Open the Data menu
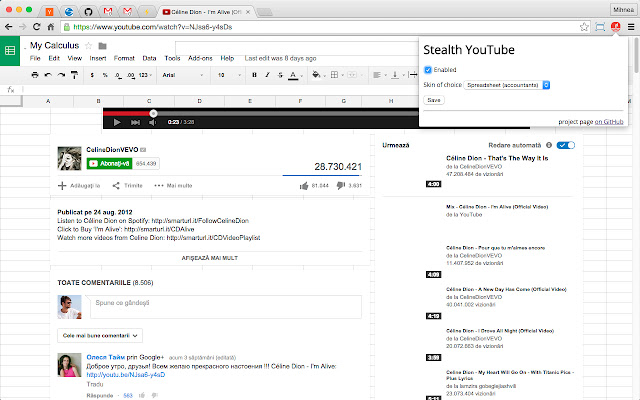The width and height of the screenshot is (640, 400). [149, 58]
